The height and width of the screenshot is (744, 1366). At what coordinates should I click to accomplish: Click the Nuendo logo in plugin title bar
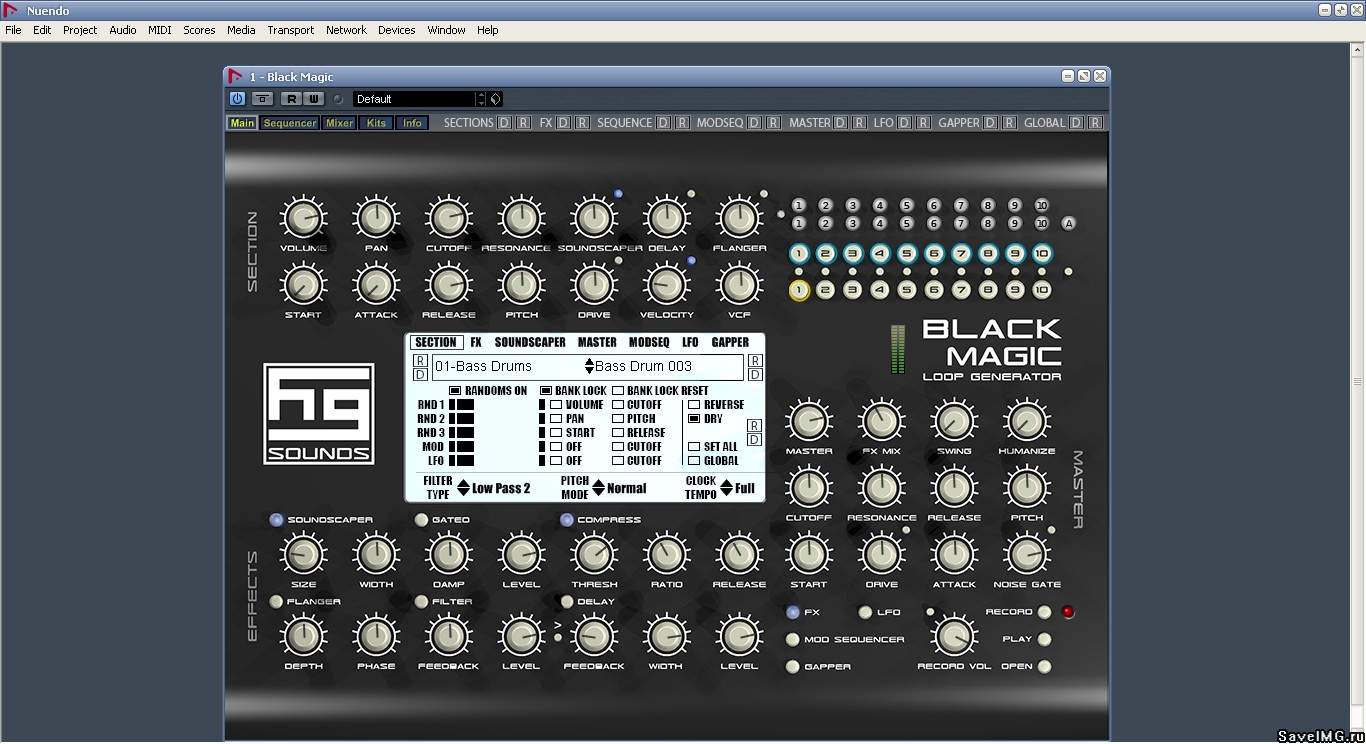click(x=235, y=76)
